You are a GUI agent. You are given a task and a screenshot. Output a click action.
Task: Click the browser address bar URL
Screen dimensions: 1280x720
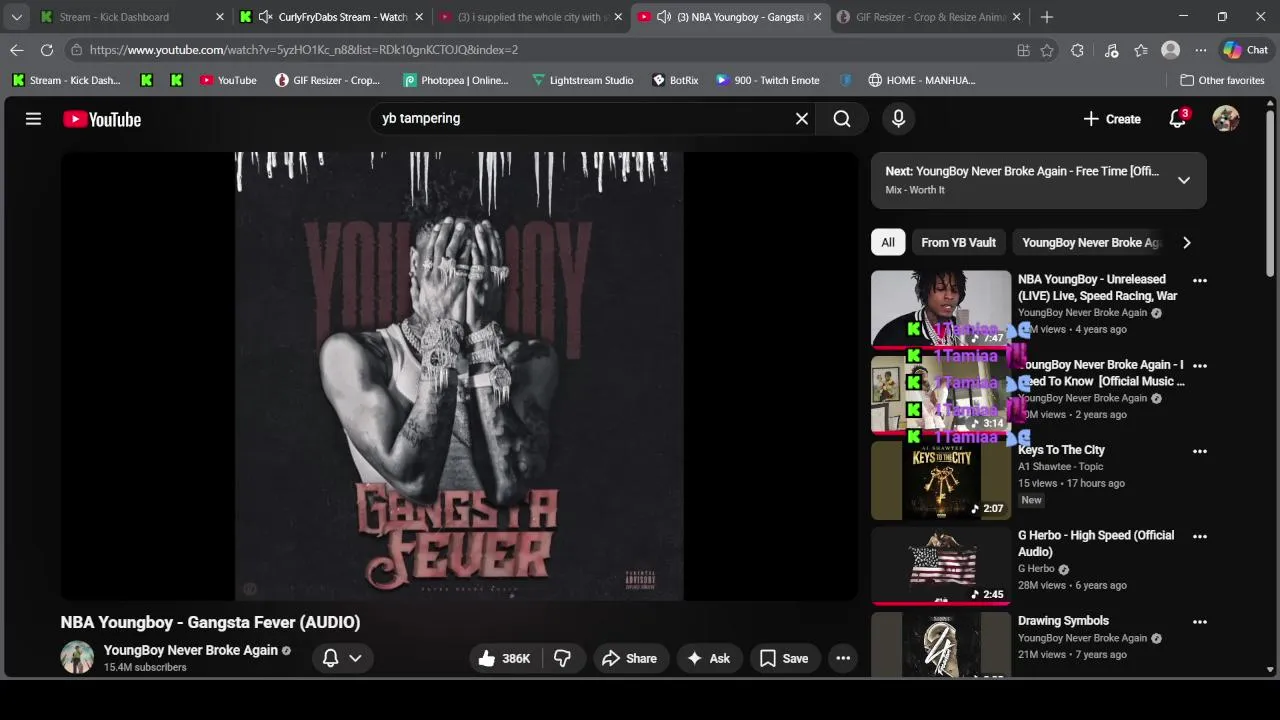(304, 50)
